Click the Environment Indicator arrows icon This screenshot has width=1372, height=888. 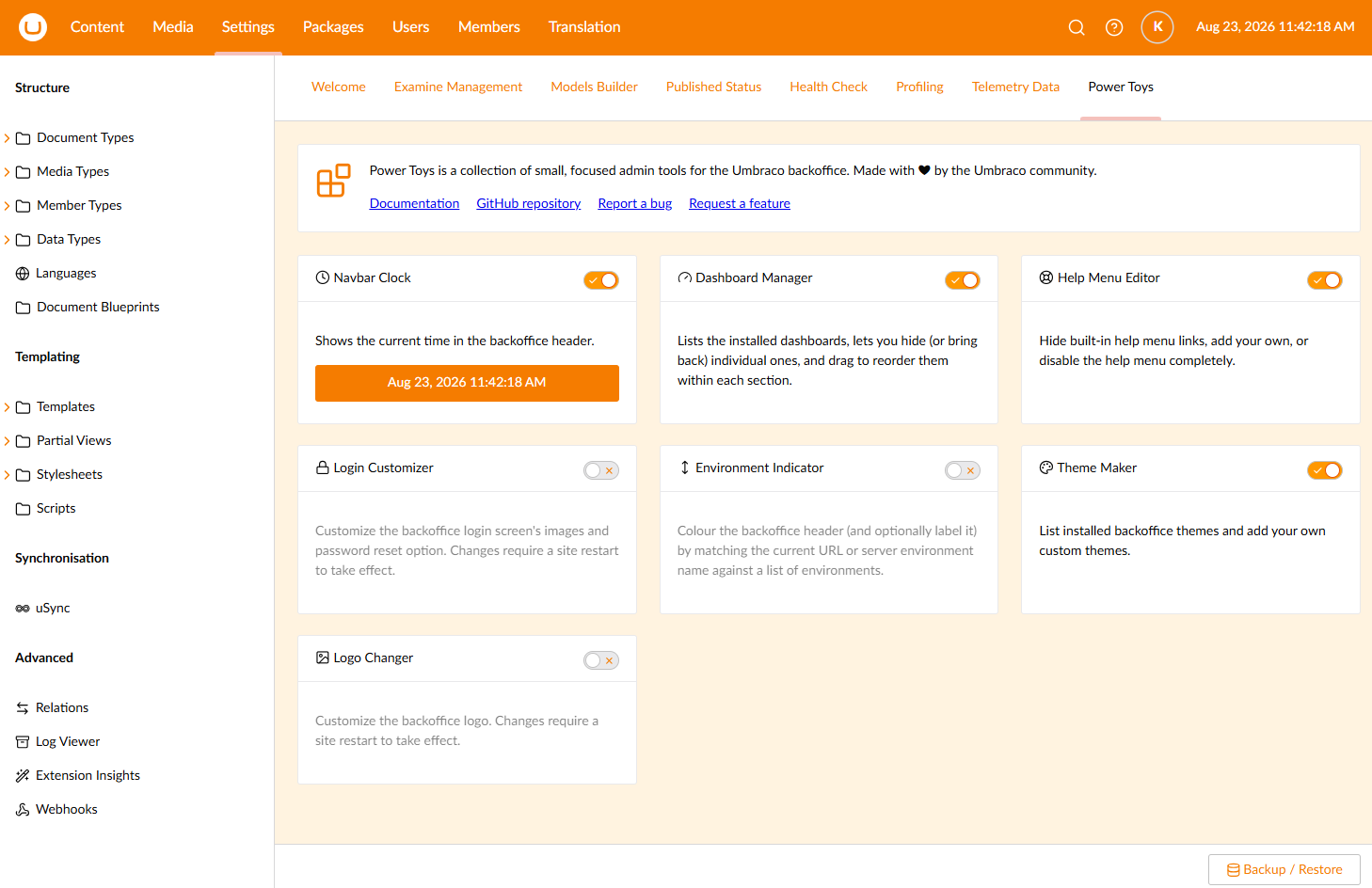(x=685, y=468)
